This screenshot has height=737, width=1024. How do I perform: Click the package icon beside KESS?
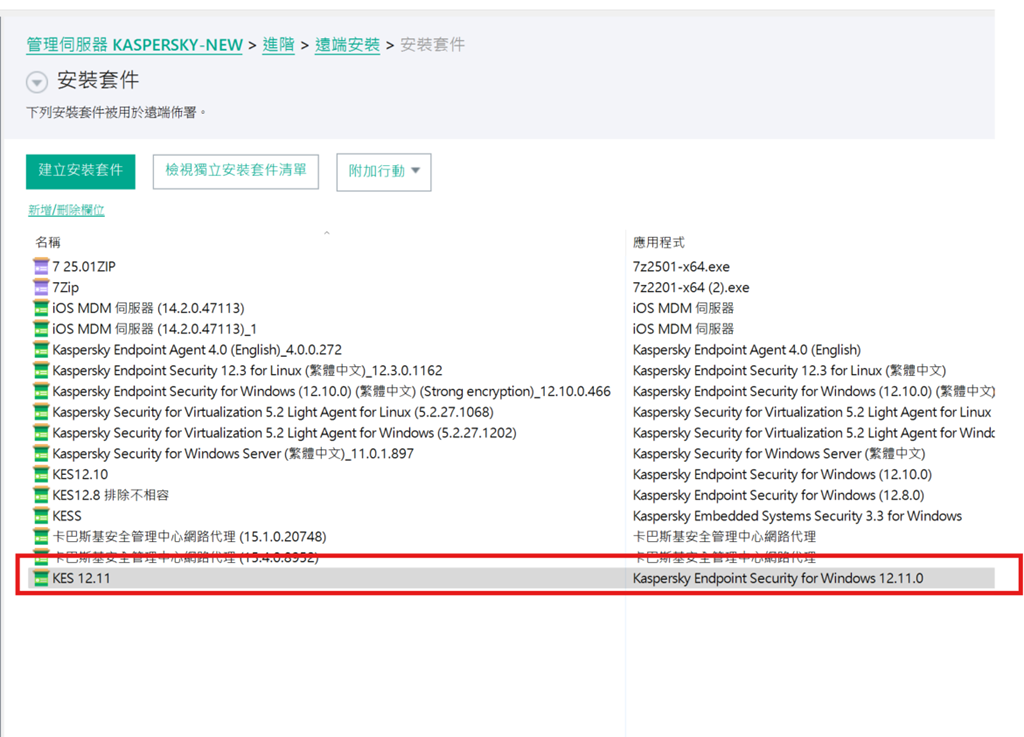(41, 516)
